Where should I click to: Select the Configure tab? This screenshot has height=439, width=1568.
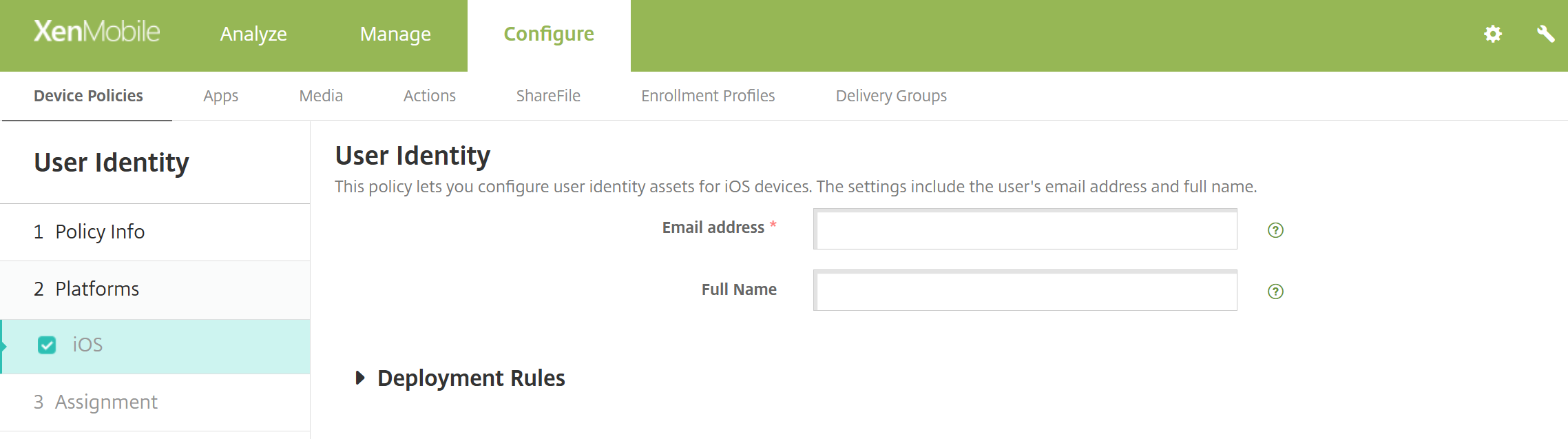[549, 34]
